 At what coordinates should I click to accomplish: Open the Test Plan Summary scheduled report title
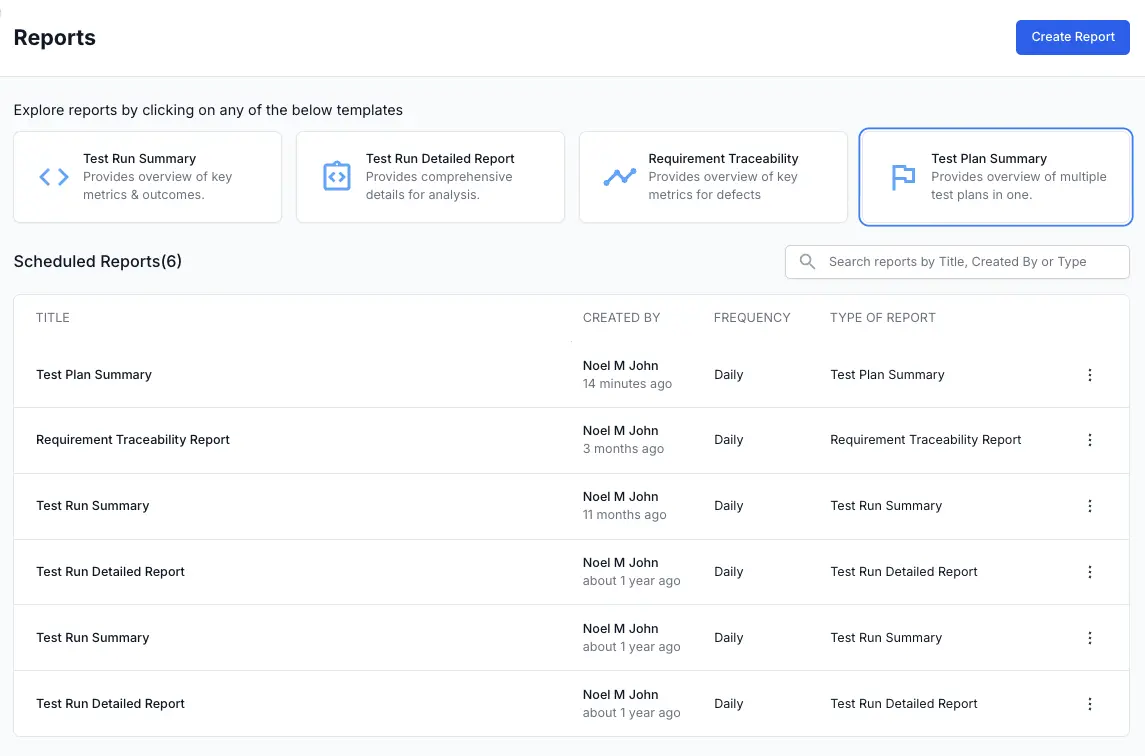point(94,375)
